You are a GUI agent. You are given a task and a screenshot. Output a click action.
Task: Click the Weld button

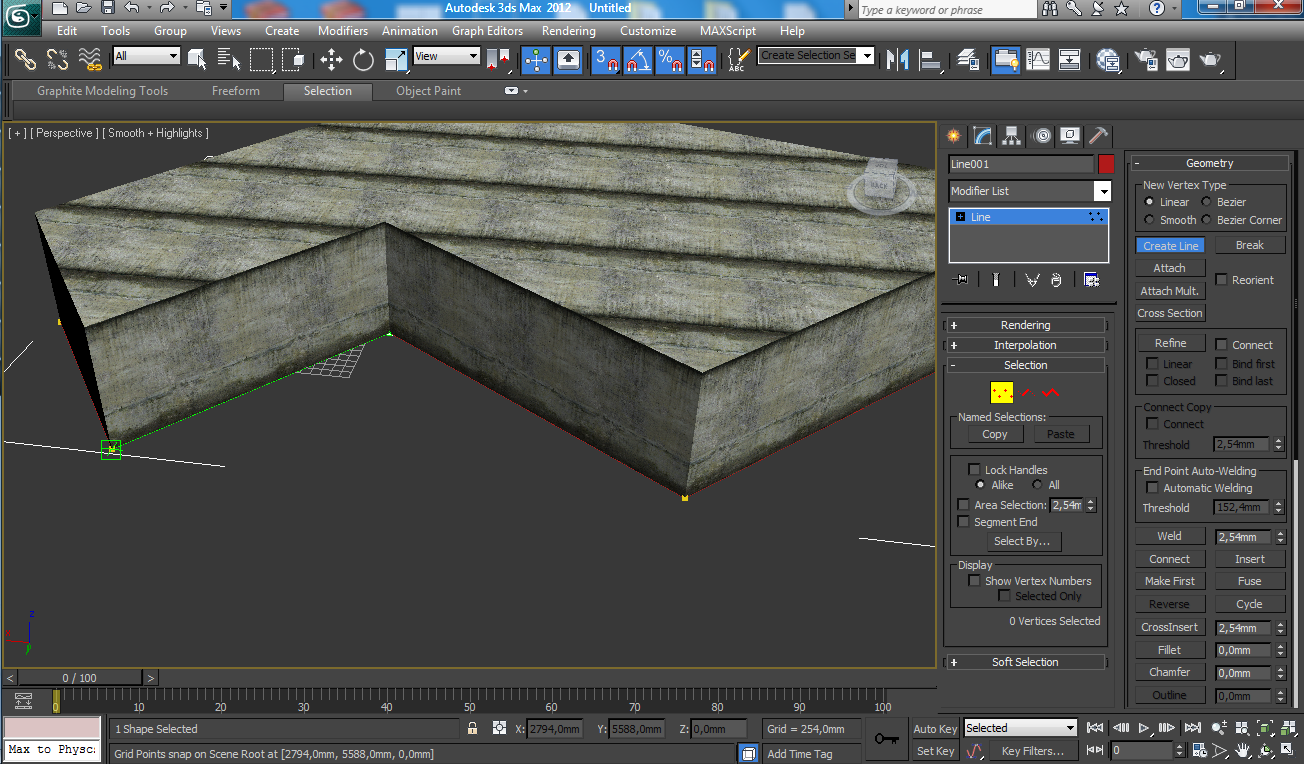1169,536
